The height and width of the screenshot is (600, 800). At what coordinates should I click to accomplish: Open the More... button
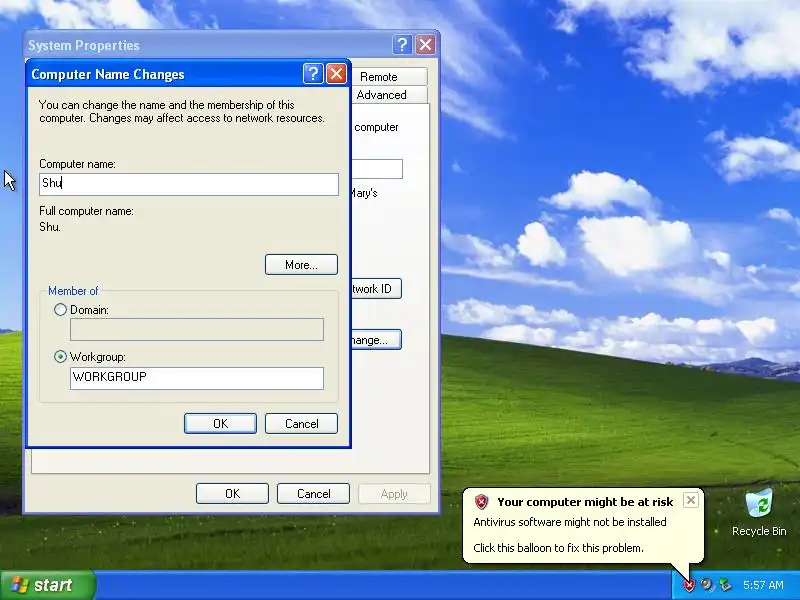coord(301,265)
